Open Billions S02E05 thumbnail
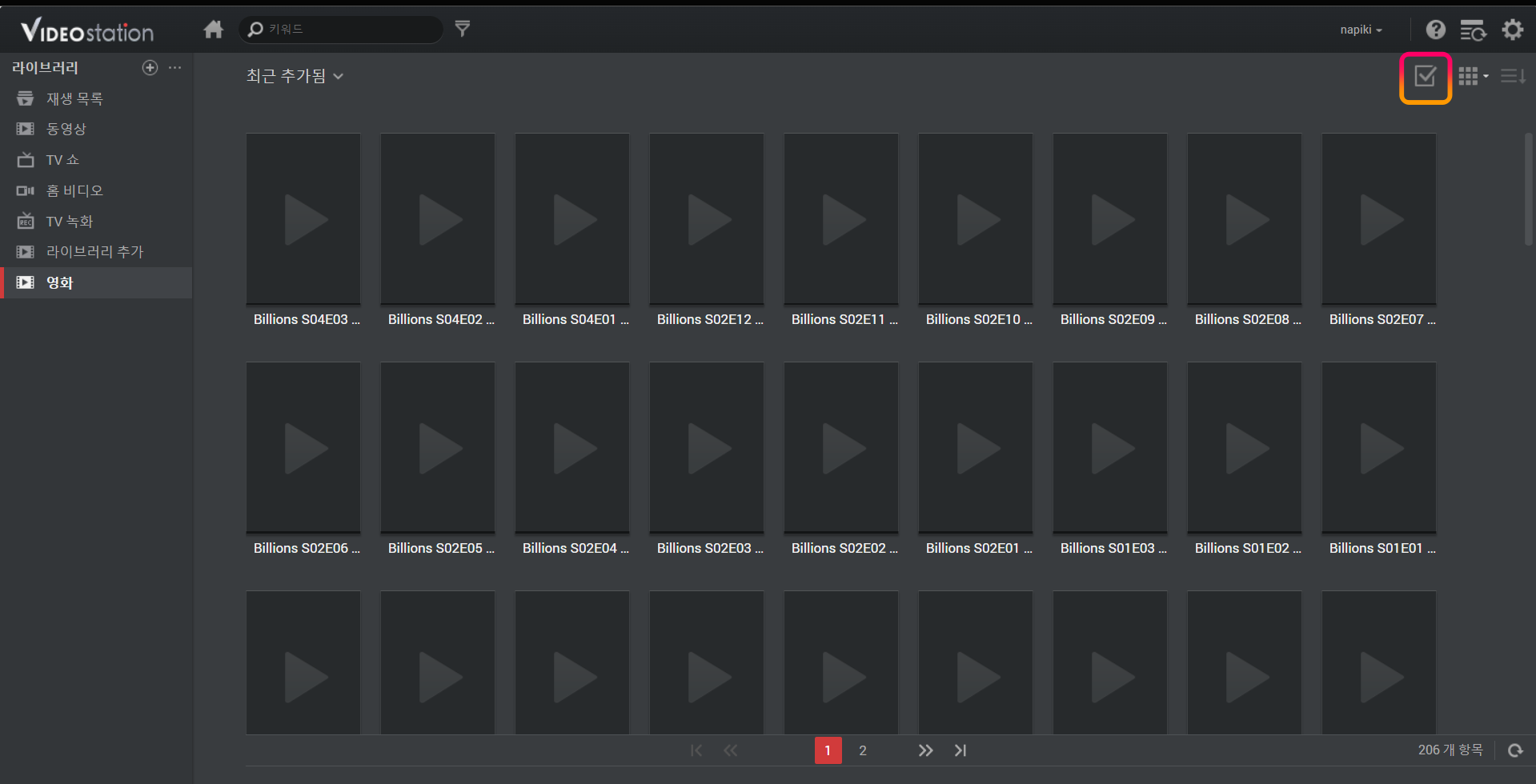The height and width of the screenshot is (784, 1536). (x=438, y=448)
